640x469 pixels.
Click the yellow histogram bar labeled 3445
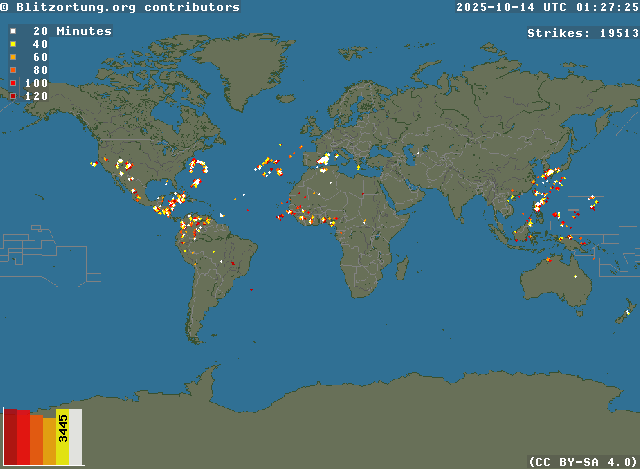pyautogui.click(x=63, y=437)
